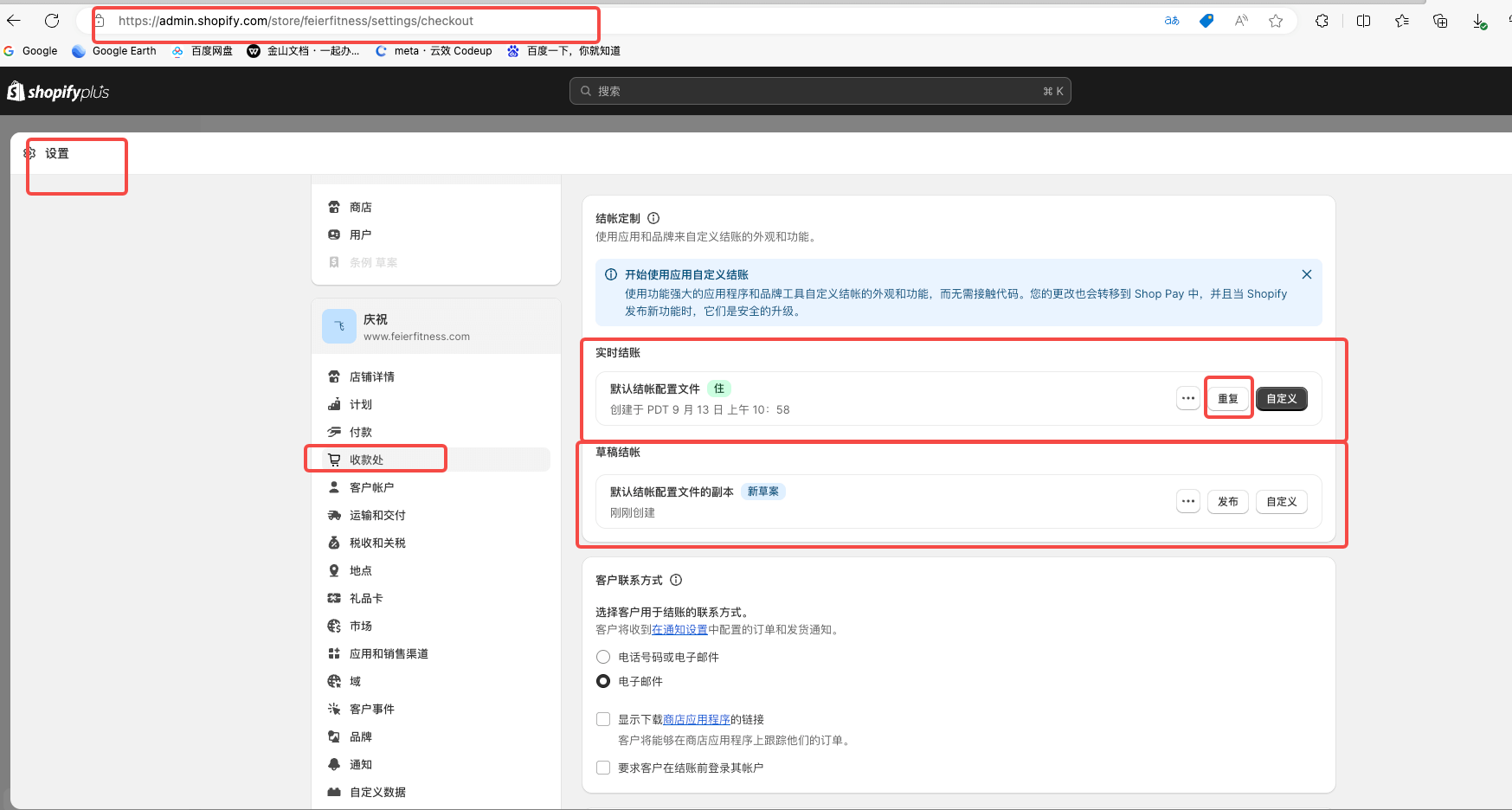Open 运输和交付 settings menu item
This screenshot has width=1512, height=810.
click(x=377, y=515)
